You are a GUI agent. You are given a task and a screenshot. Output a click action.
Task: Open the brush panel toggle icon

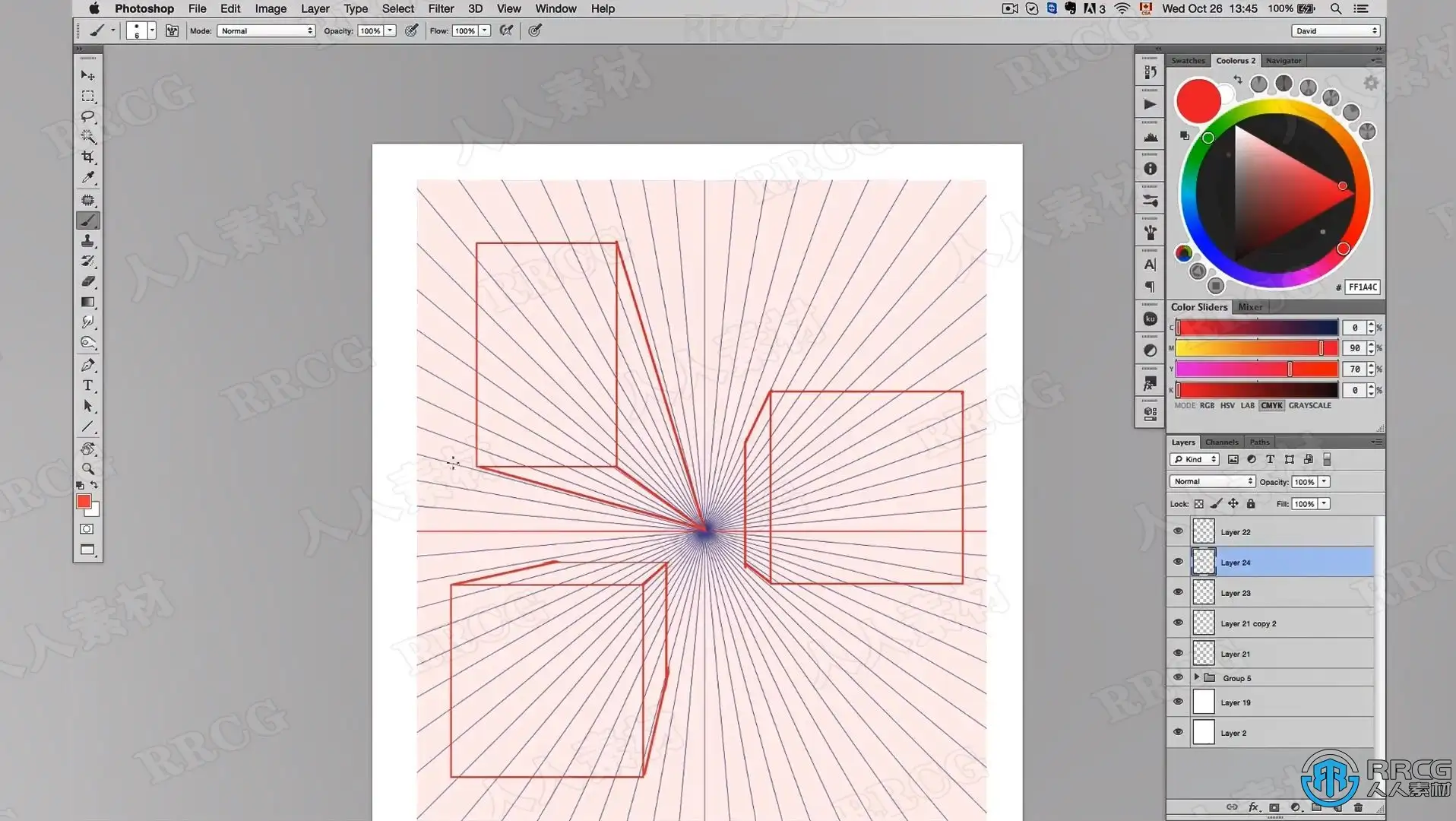point(173,30)
